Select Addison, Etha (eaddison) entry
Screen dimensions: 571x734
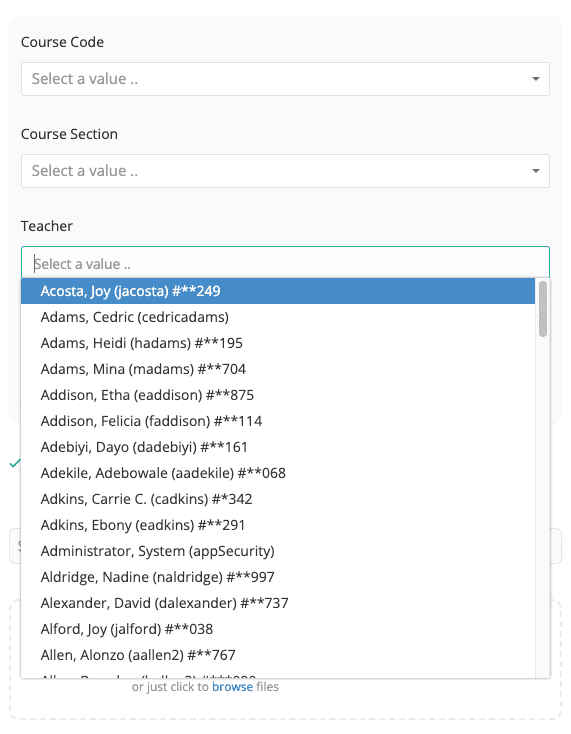278,395
